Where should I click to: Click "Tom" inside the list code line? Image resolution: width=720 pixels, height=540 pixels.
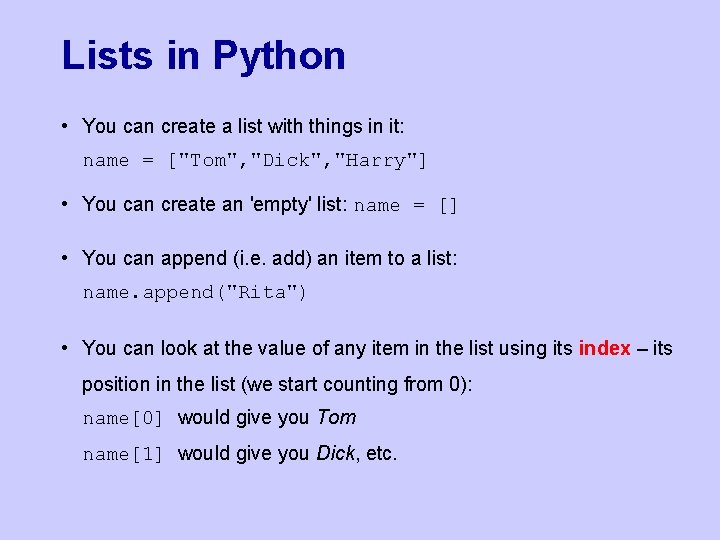point(207,160)
